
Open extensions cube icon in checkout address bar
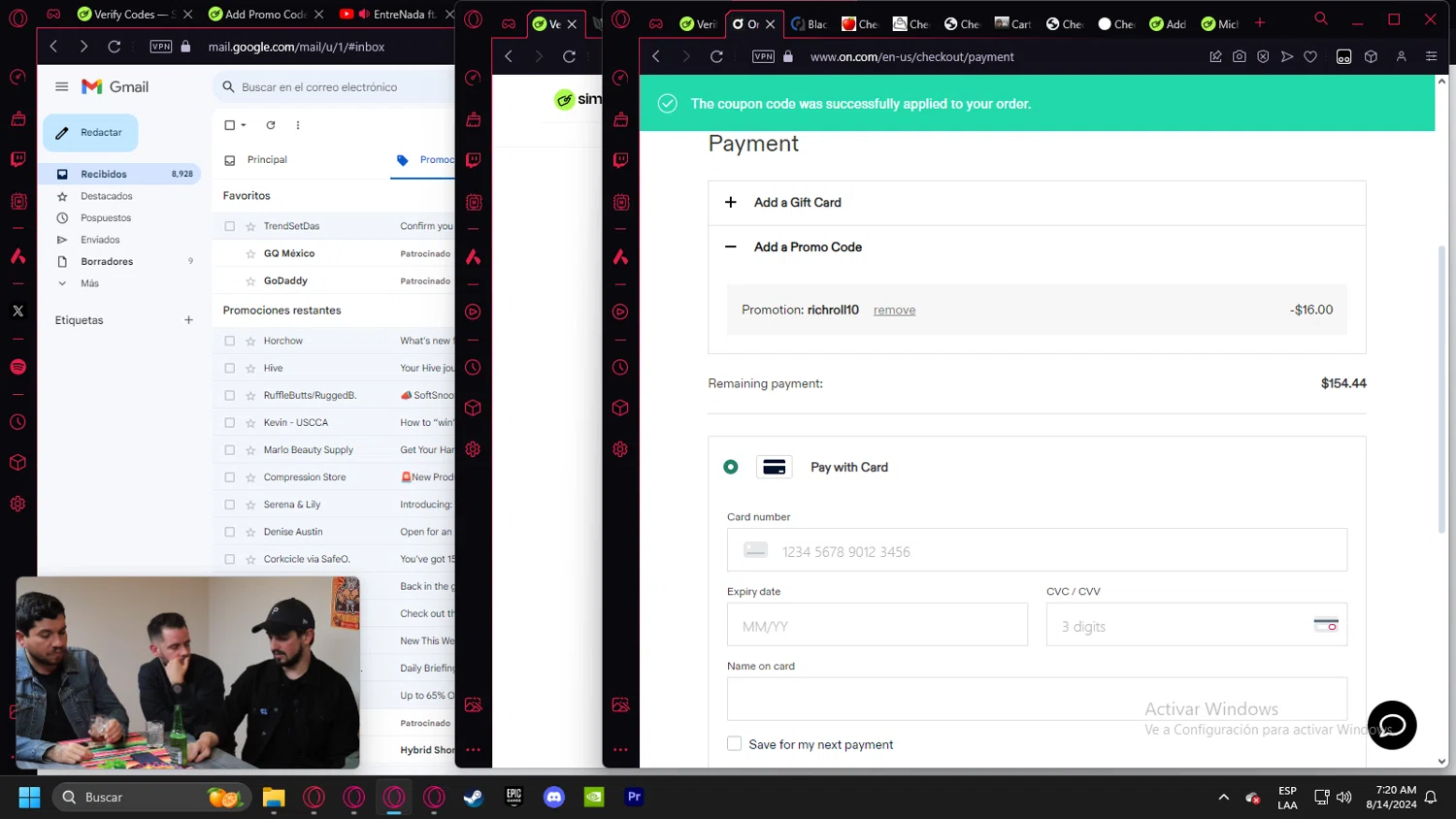tap(1371, 57)
